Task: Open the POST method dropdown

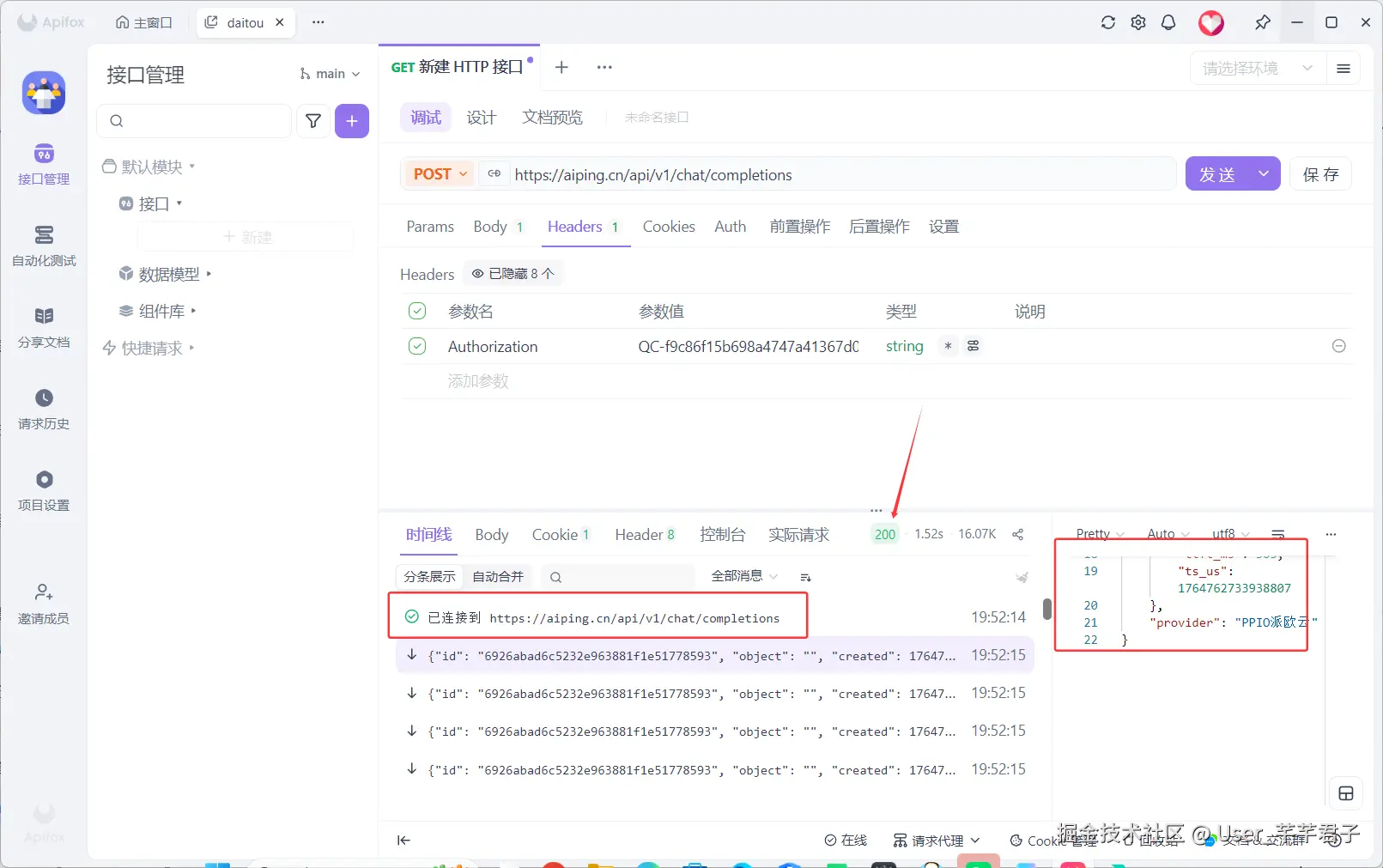Action: [x=440, y=174]
